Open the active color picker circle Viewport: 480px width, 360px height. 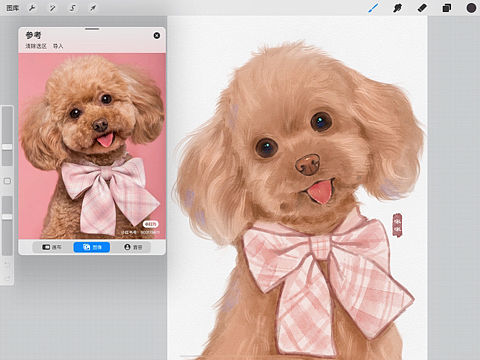(471, 8)
